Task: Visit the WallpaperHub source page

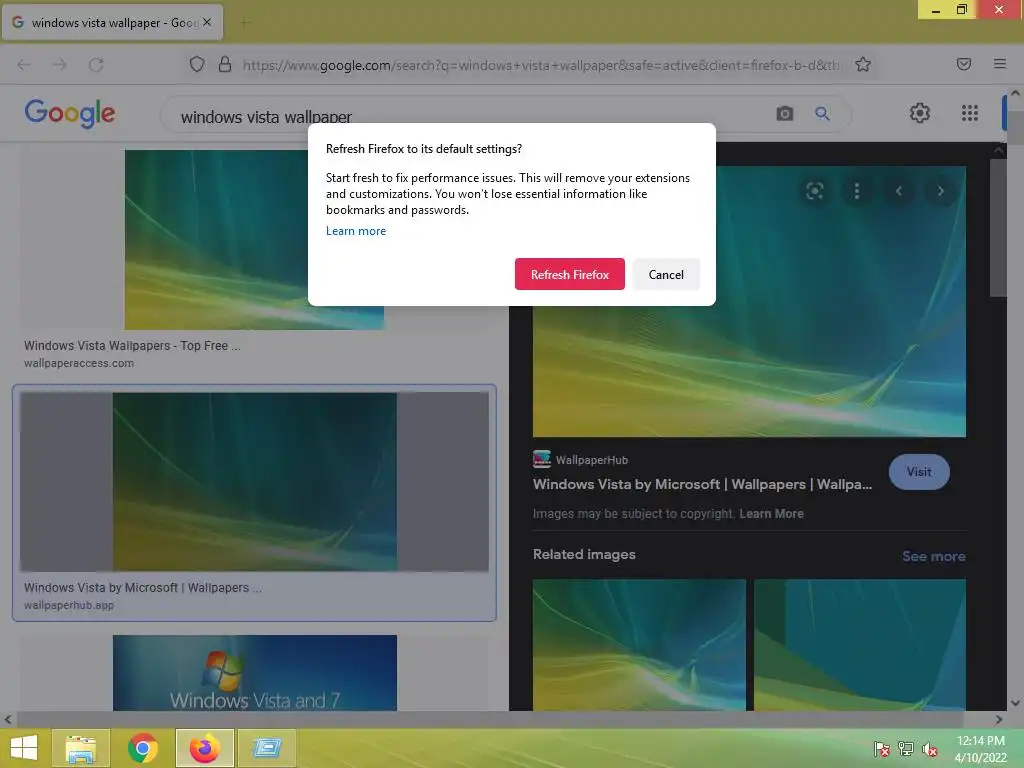Action: pos(919,472)
